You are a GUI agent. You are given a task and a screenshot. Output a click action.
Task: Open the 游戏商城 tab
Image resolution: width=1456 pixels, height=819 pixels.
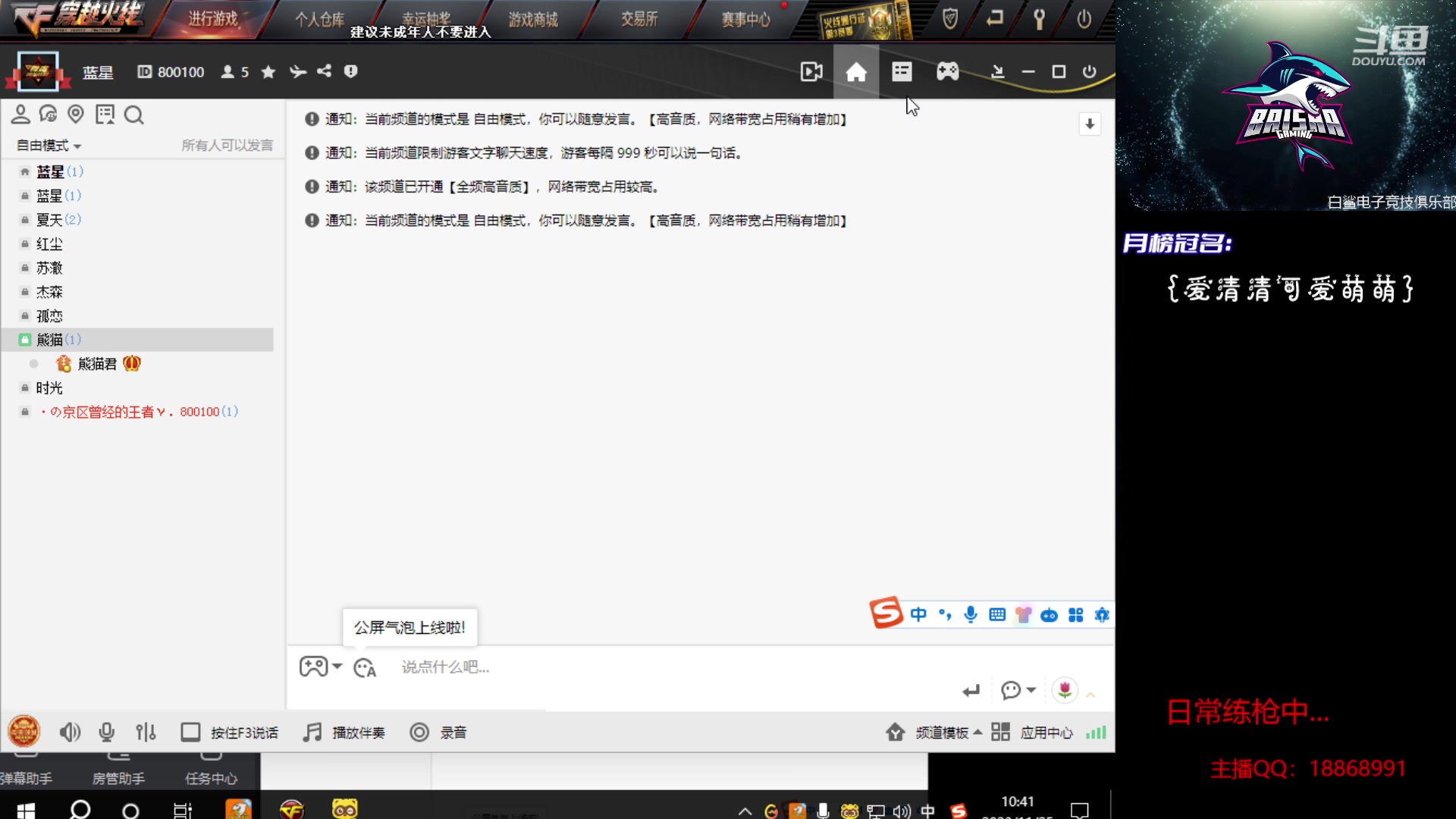coord(533,19)
